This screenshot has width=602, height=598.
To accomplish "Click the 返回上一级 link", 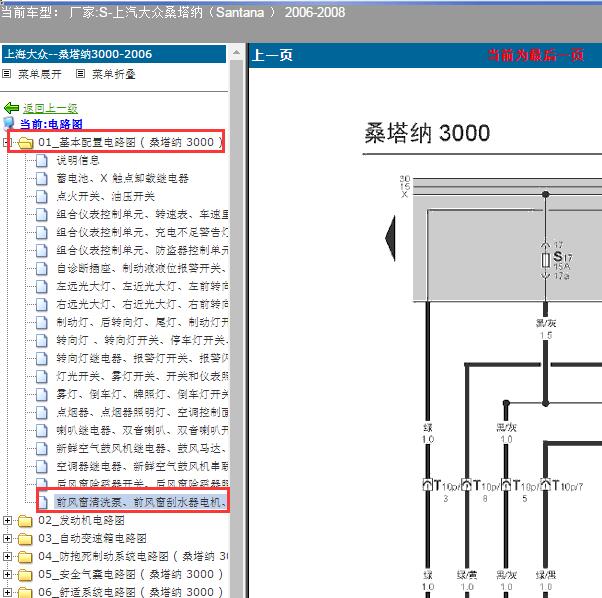I will 50,109.
